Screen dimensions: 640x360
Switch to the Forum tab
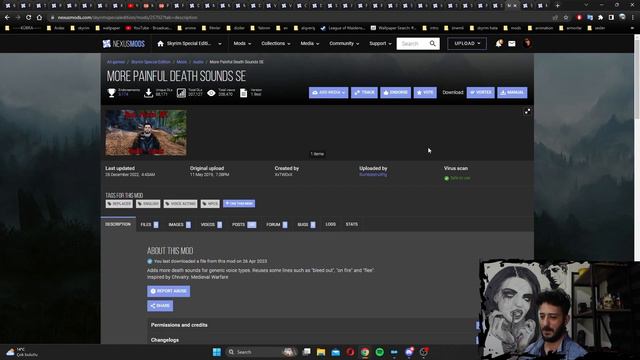[277, 224]
